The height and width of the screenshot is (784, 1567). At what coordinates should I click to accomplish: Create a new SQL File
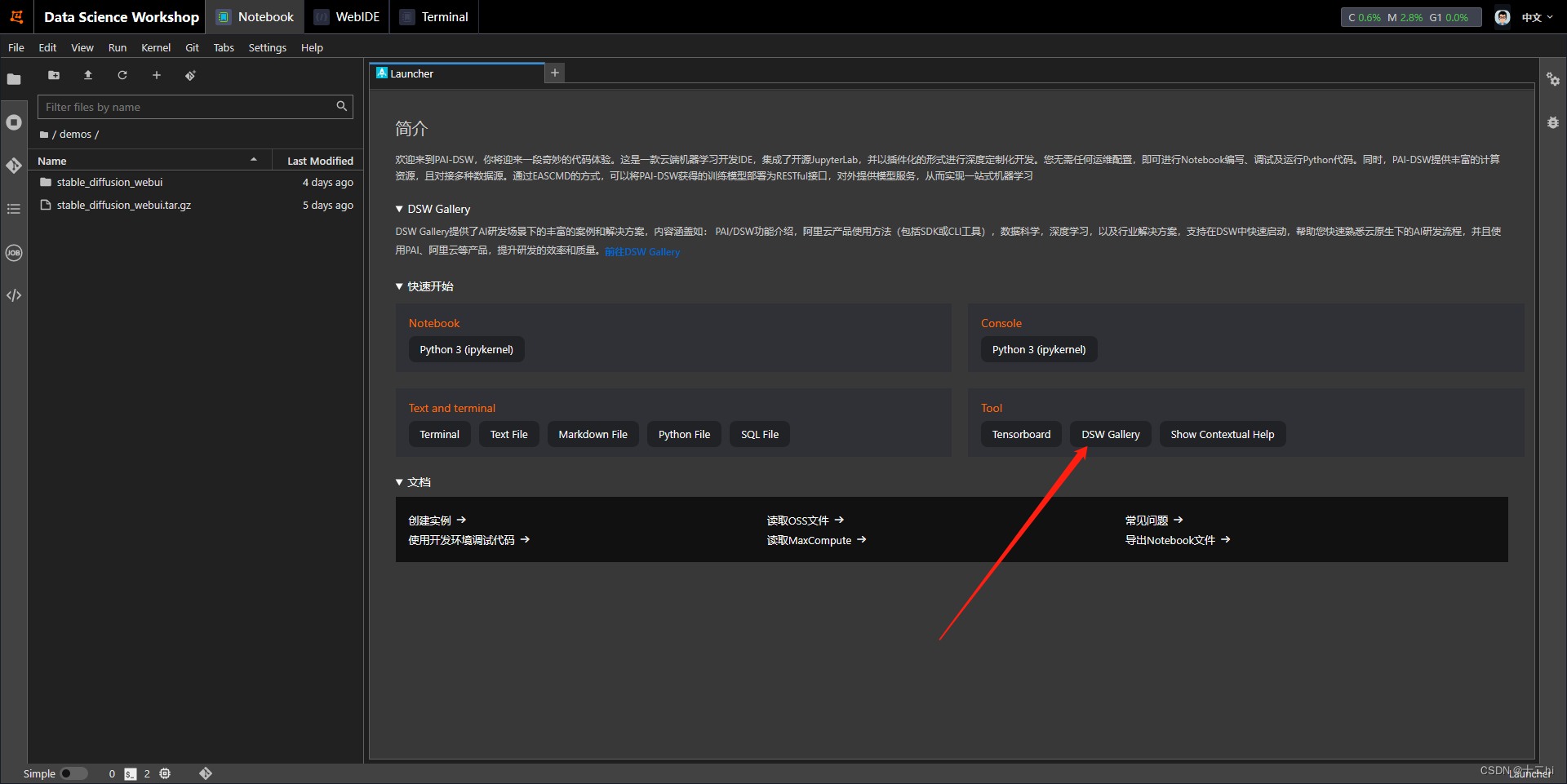point(760,434)
